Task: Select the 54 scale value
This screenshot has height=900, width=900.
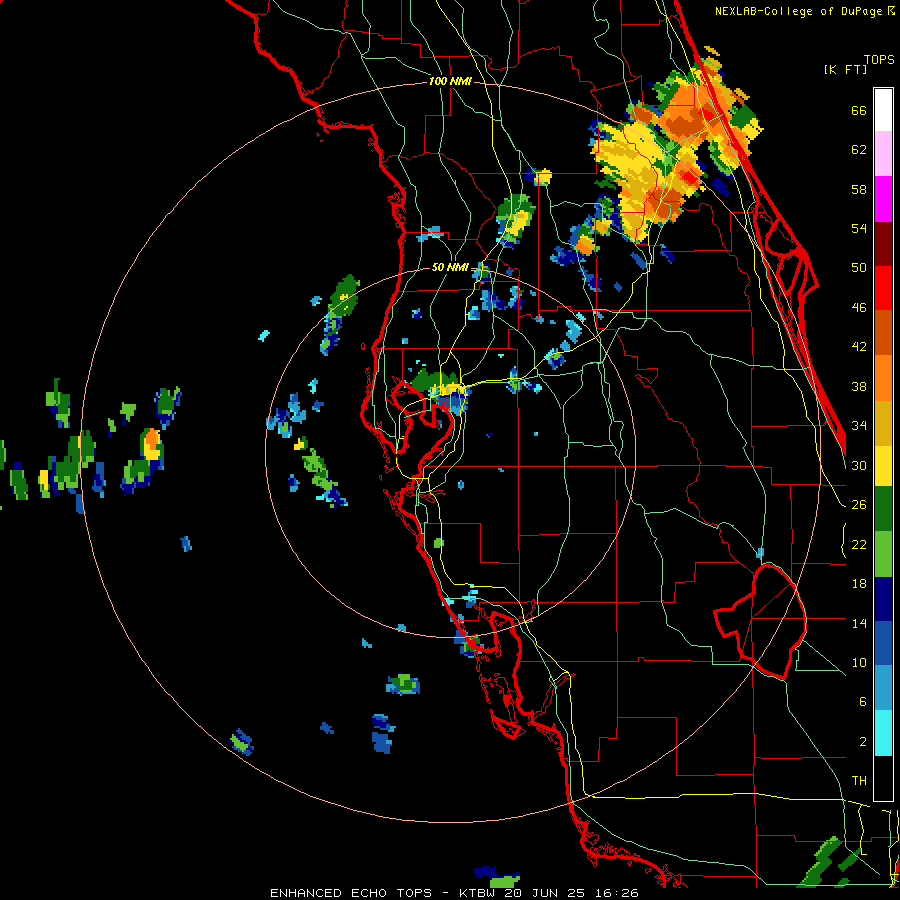Action: [859, 228]
